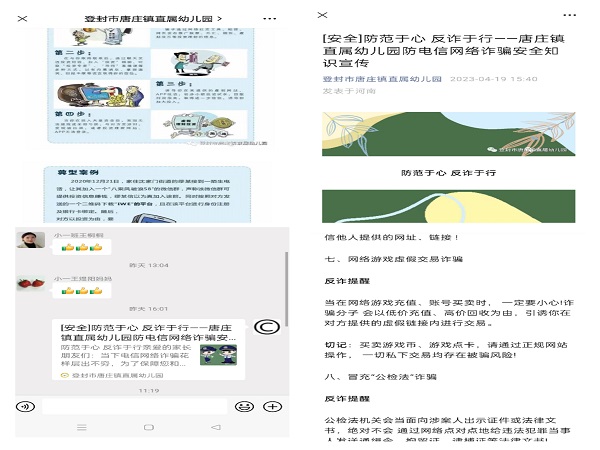The width and height of the screenshot is (600, 450).
Task: Click timestamp 11:19 in chat
Action: click(149, 391)
